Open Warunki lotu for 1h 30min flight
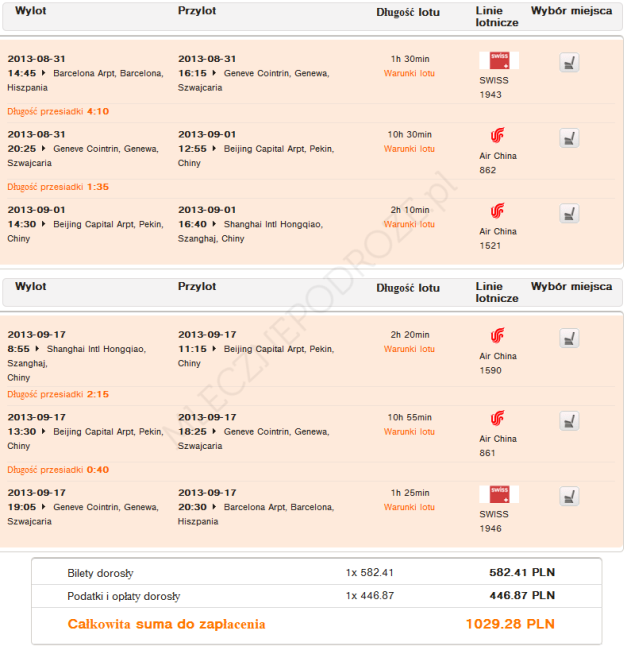Image resolution: width=627 pixels, height=650 pixels. [x=409, y=73]
